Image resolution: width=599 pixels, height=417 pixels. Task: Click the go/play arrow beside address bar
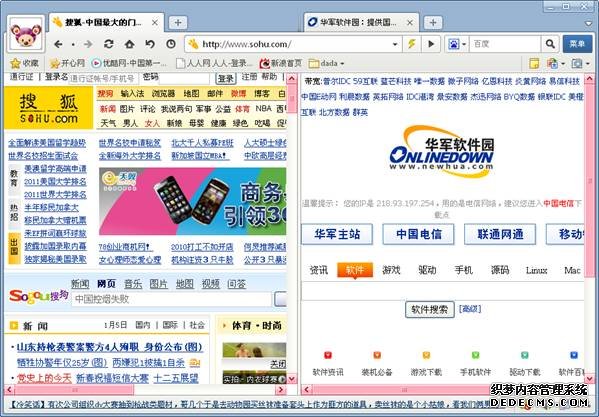[431, 44]
